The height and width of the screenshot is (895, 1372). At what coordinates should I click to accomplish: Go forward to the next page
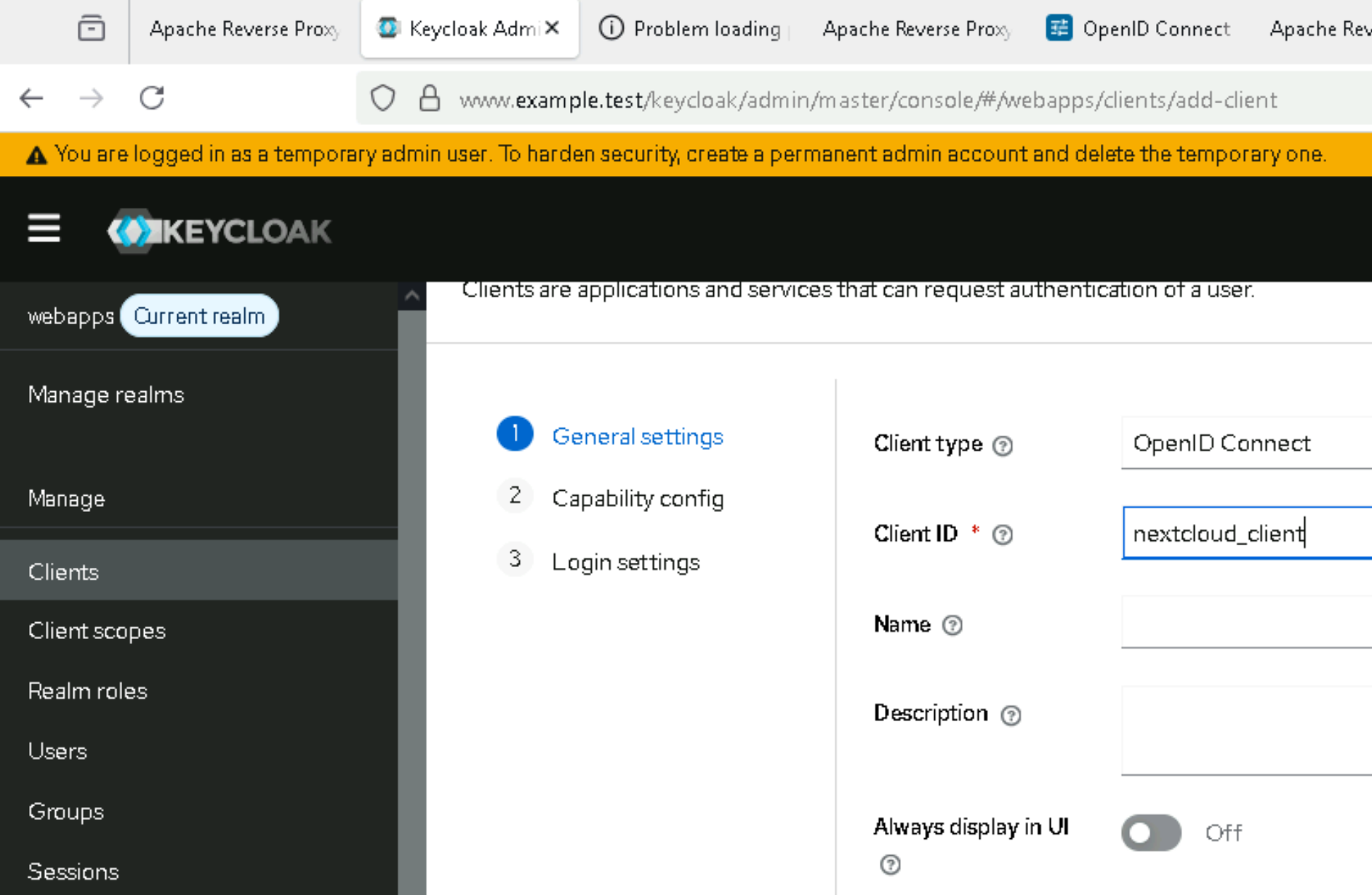click(92, 98)
